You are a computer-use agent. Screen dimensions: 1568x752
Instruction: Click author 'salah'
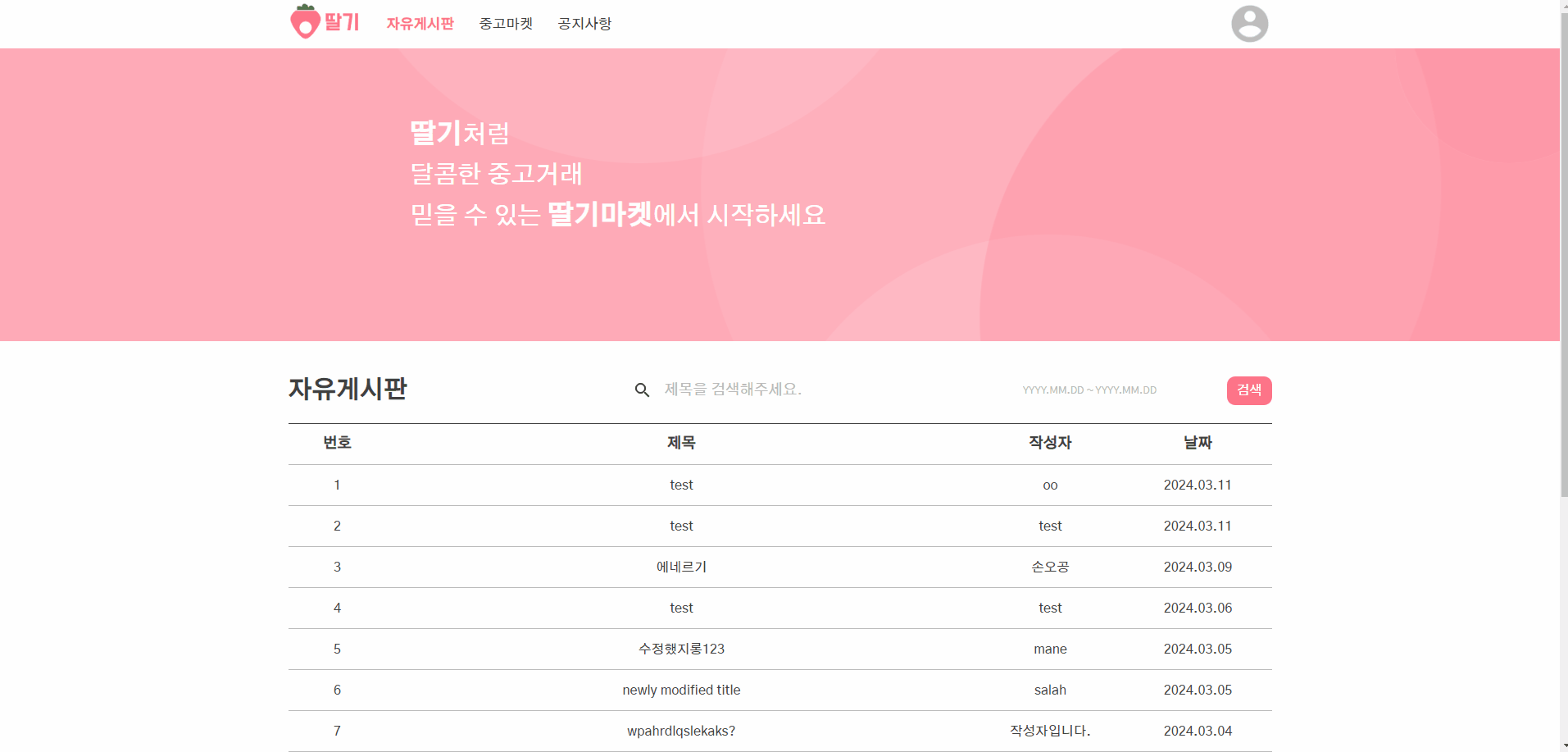pos(1050,690)
